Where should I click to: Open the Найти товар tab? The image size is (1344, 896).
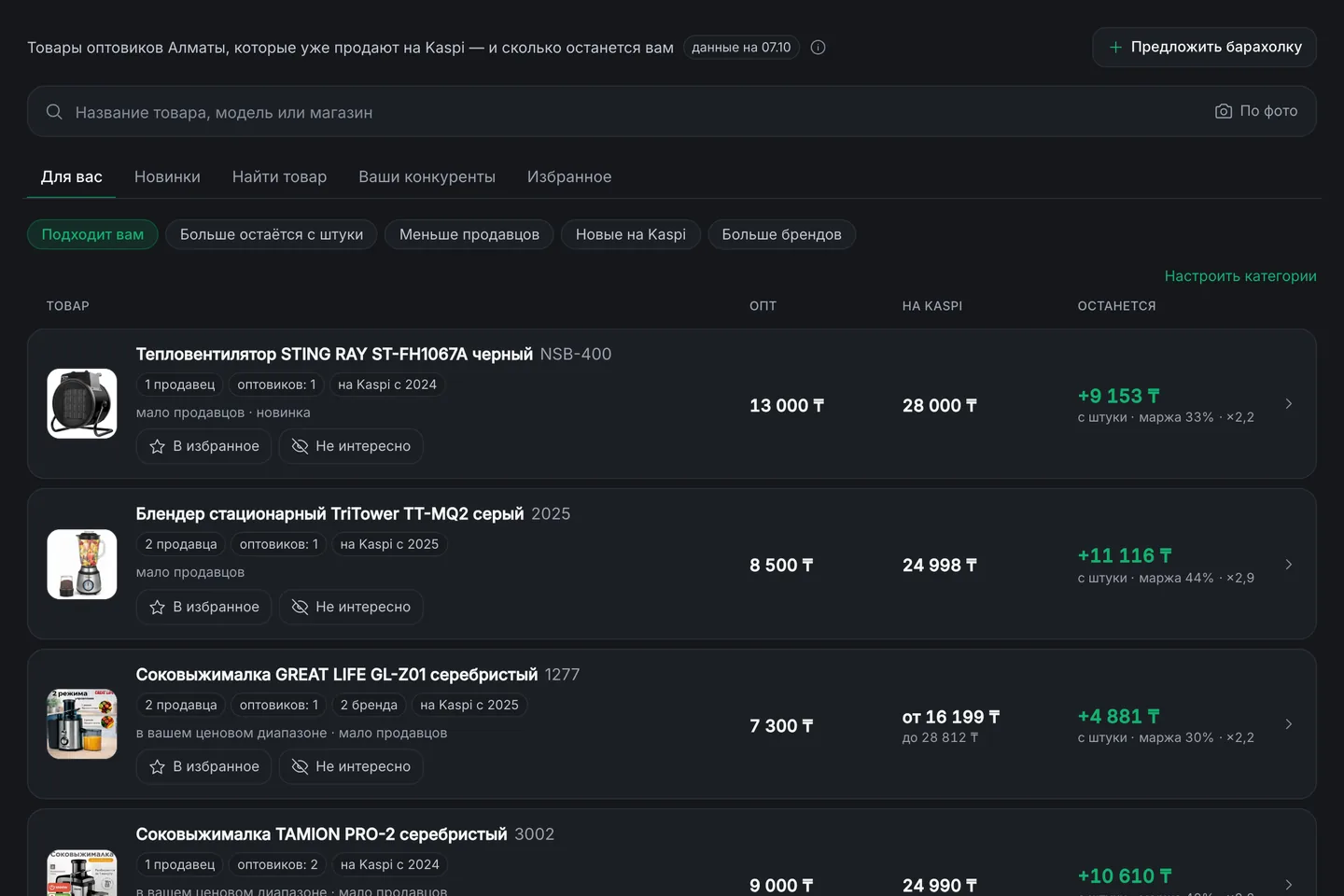click(279, 176)
